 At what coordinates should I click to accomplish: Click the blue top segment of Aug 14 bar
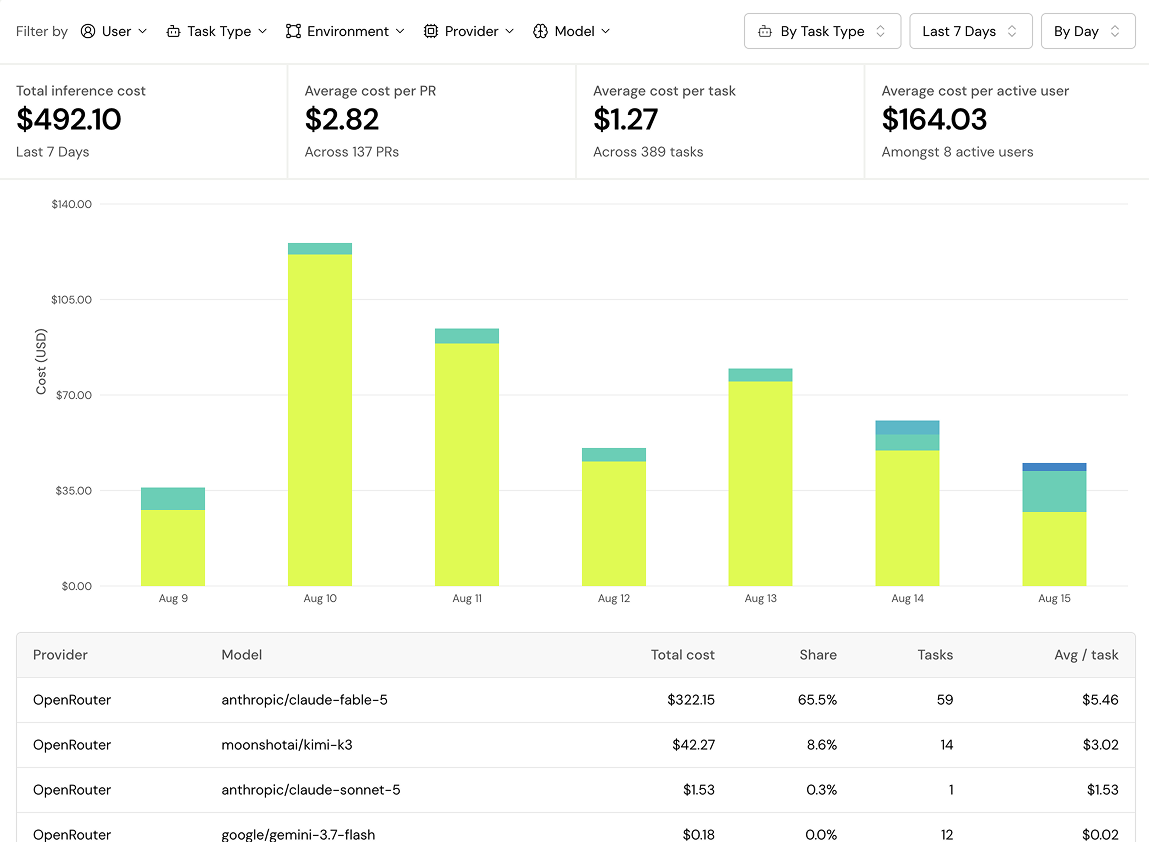click(907, 427)
